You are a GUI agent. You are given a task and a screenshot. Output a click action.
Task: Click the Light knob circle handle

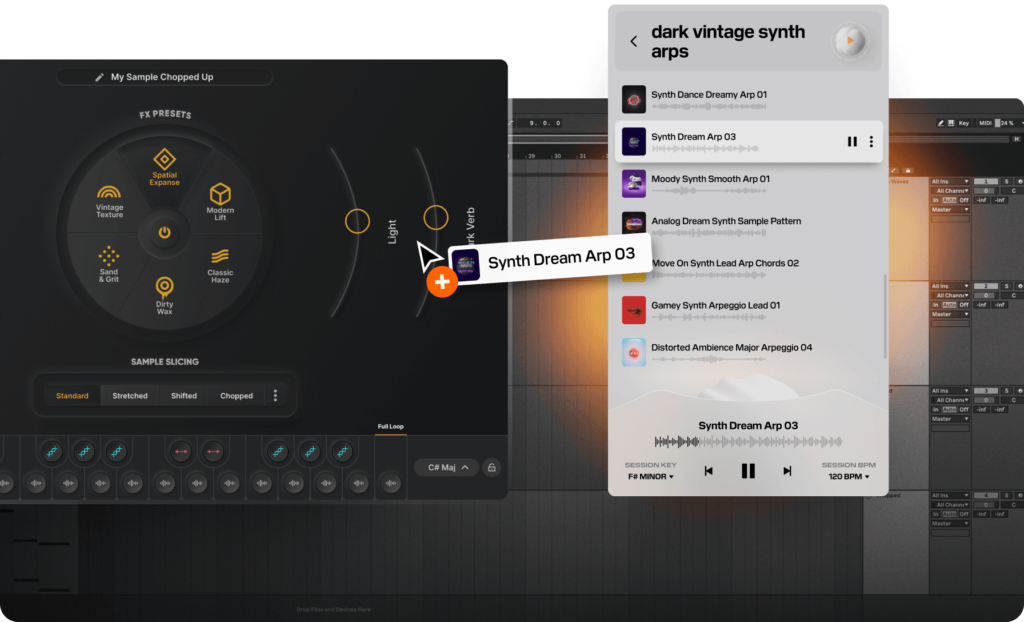pos(357,222)
